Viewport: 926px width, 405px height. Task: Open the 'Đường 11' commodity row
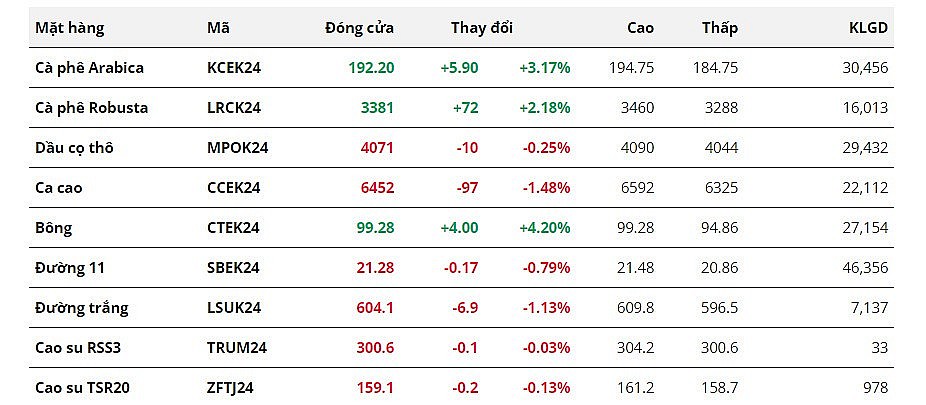(69, 268)
